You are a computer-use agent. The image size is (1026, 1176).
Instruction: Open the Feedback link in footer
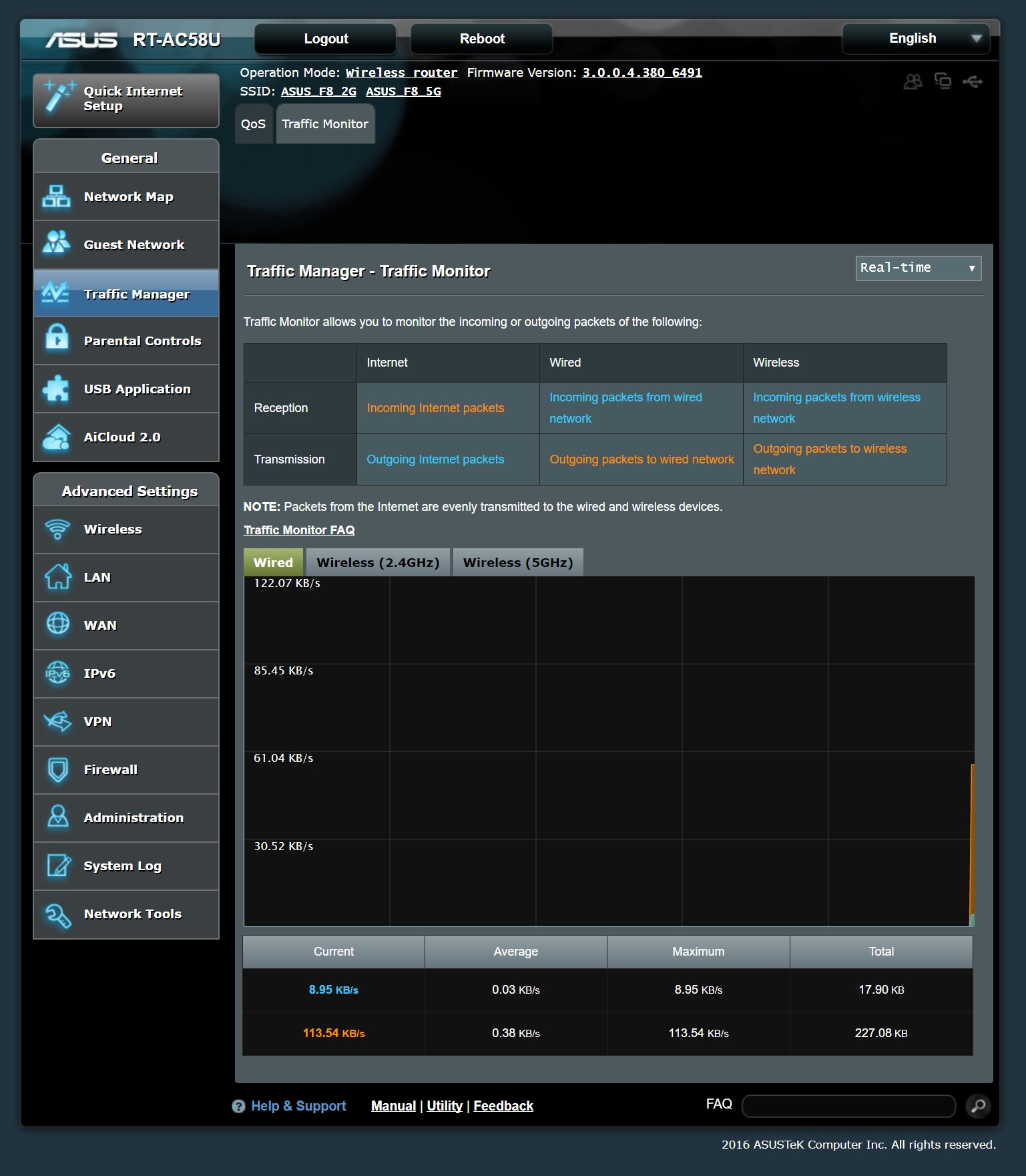(x=503, y=1106)
